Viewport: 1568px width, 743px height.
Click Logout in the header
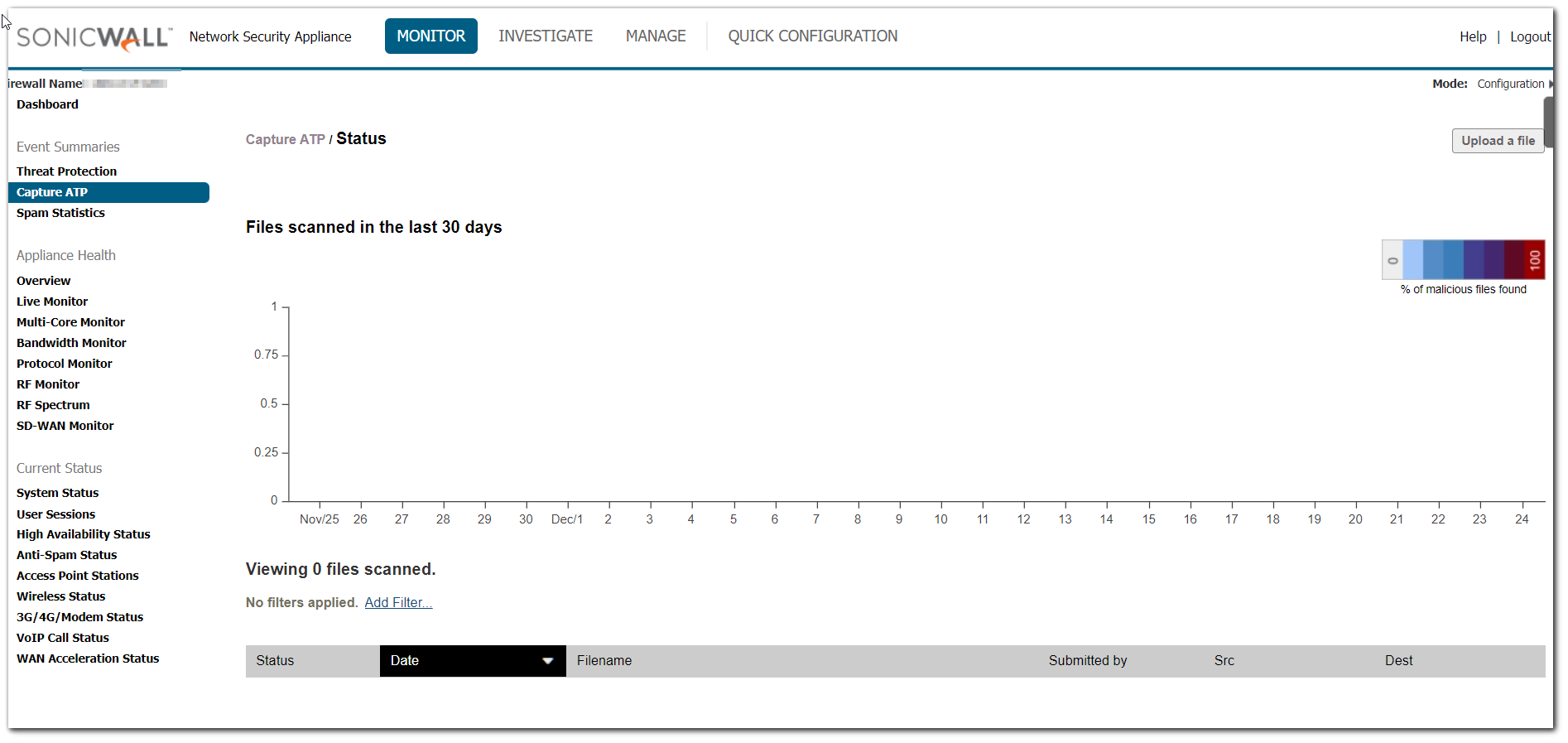point(1529,36)
